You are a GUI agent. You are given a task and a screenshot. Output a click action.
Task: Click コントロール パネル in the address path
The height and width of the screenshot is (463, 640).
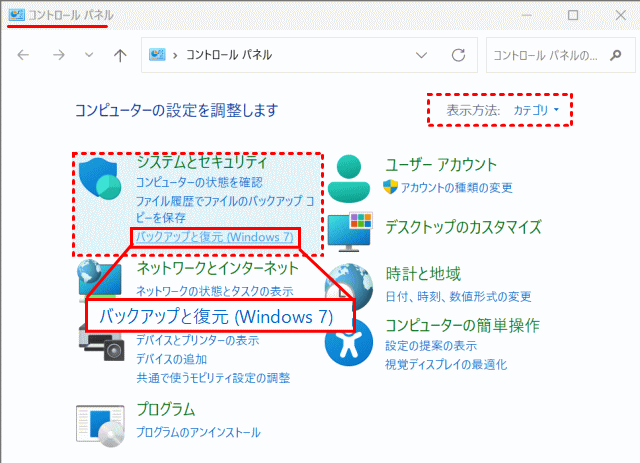[x=229, y=55]
